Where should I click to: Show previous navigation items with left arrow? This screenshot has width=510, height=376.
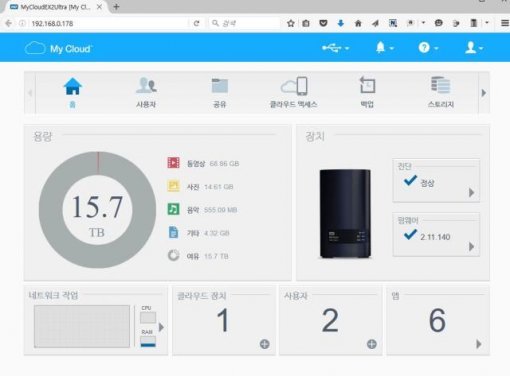pos(30,93)
